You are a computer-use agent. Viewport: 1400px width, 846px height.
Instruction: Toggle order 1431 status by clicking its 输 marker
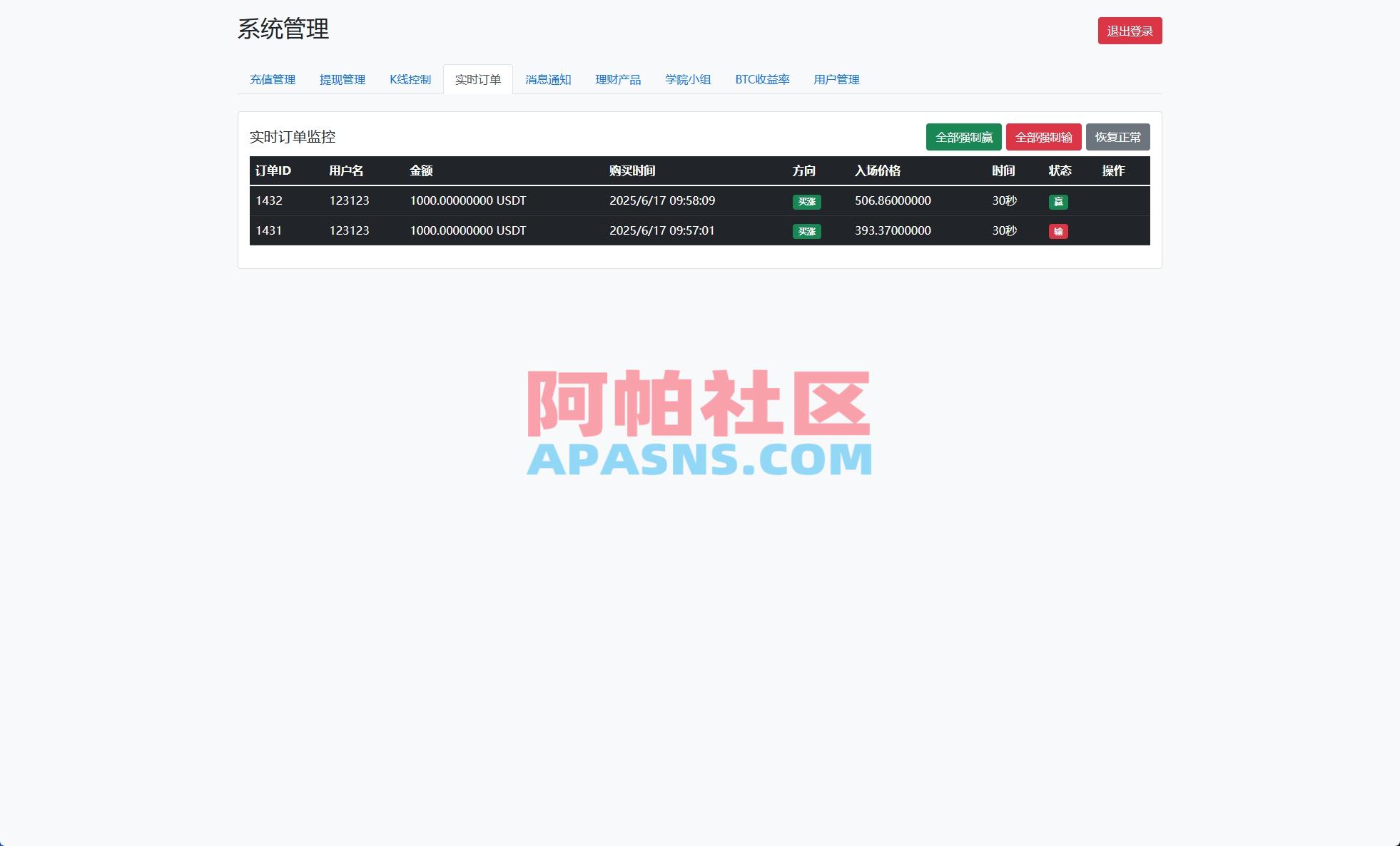1059,231
